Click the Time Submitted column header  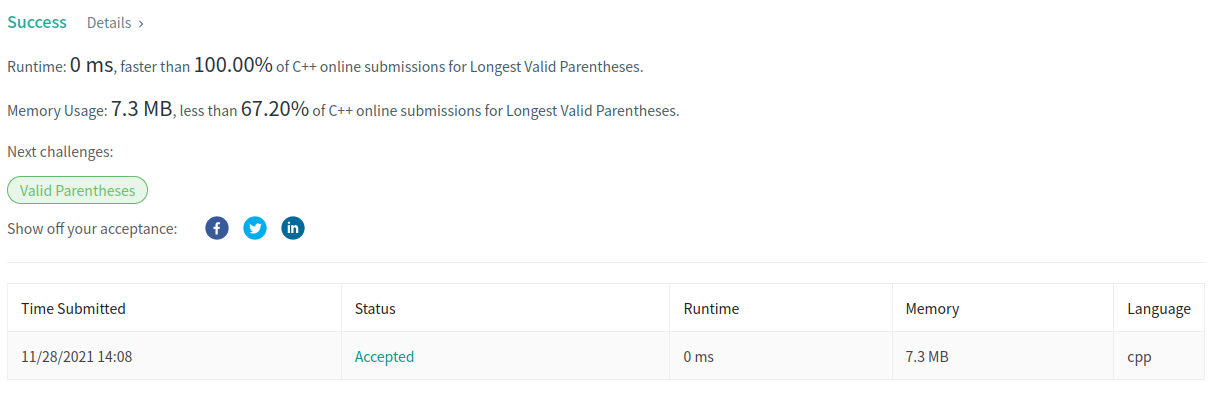click(73, 308)
